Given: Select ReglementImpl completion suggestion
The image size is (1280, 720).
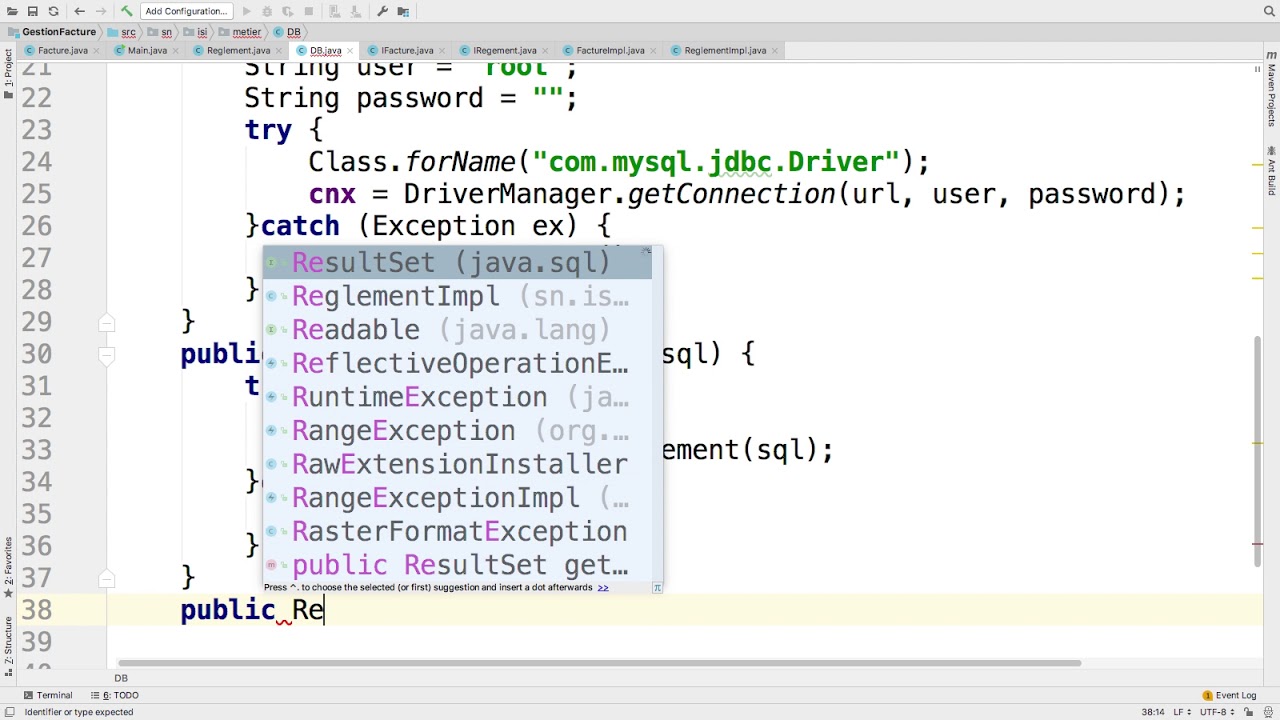Looking at the screenshot, I should [x=457, y=296].
